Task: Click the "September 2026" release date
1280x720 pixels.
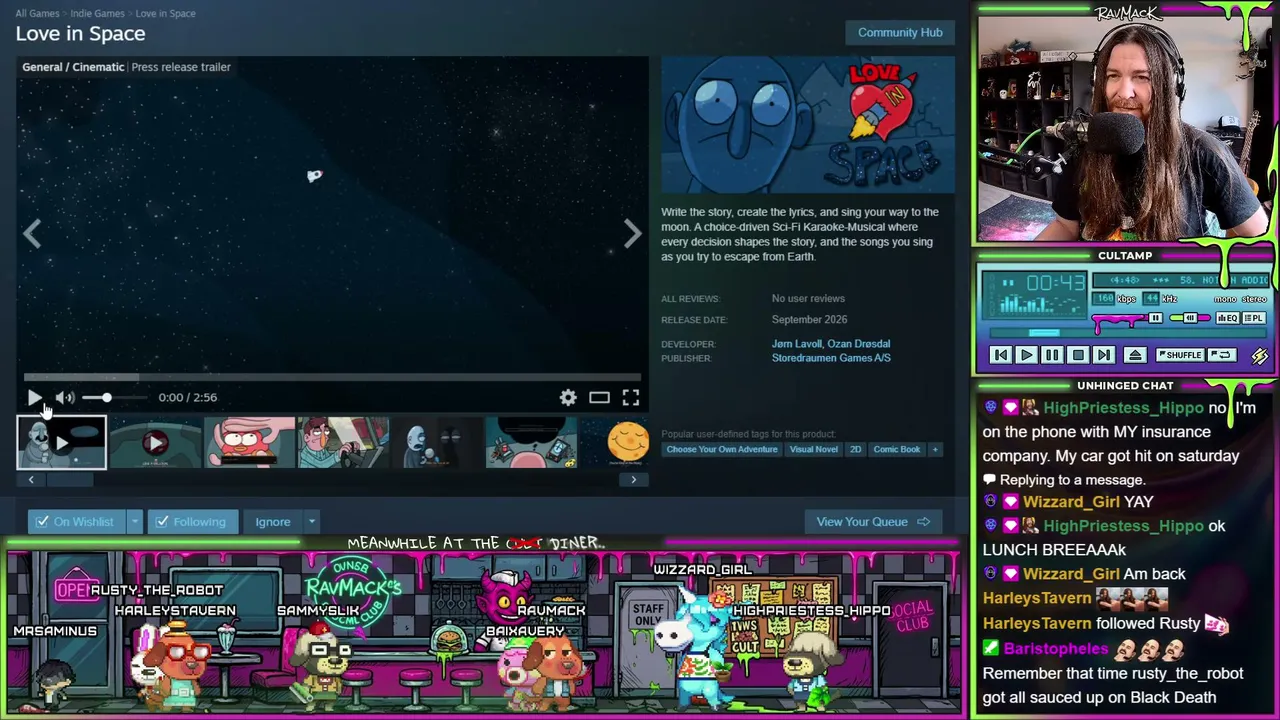Action: pos(809,320)
